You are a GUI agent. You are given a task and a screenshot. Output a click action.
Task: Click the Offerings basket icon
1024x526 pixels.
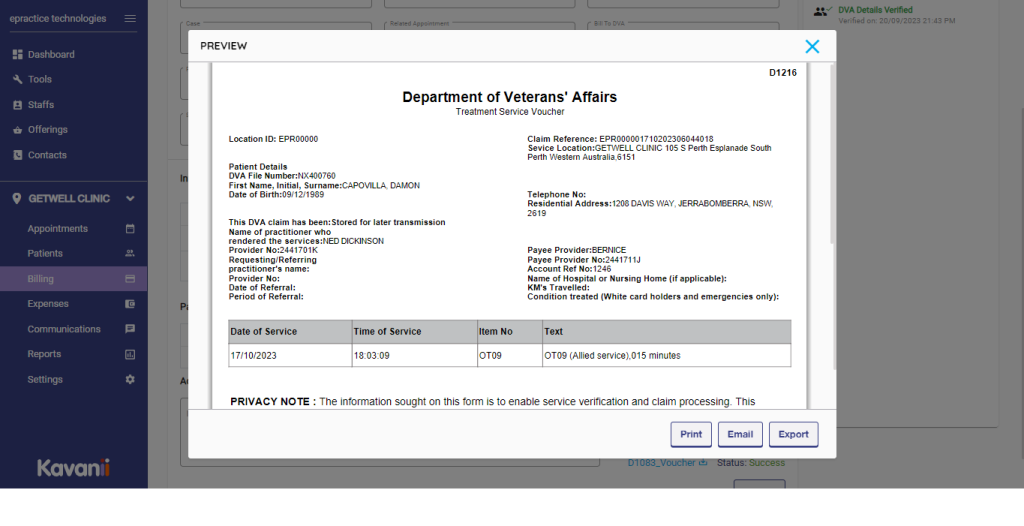17,130
